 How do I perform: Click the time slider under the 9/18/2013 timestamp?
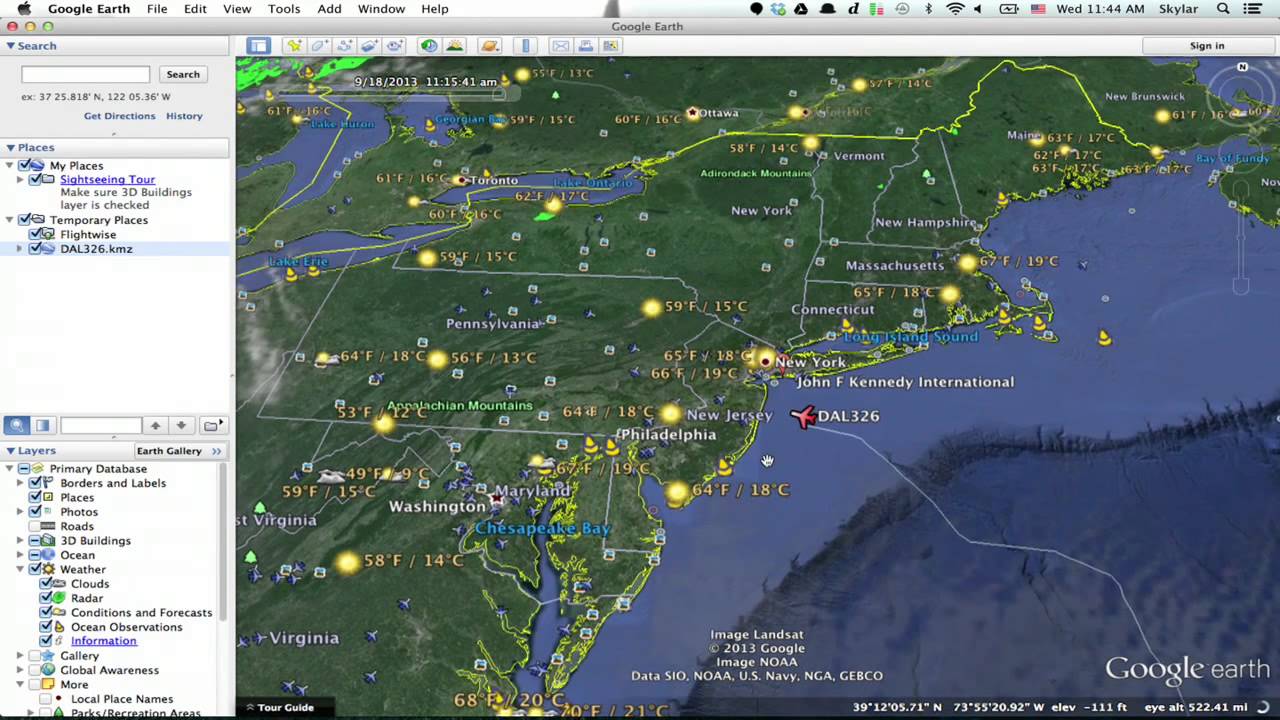(x=393, y=95)
